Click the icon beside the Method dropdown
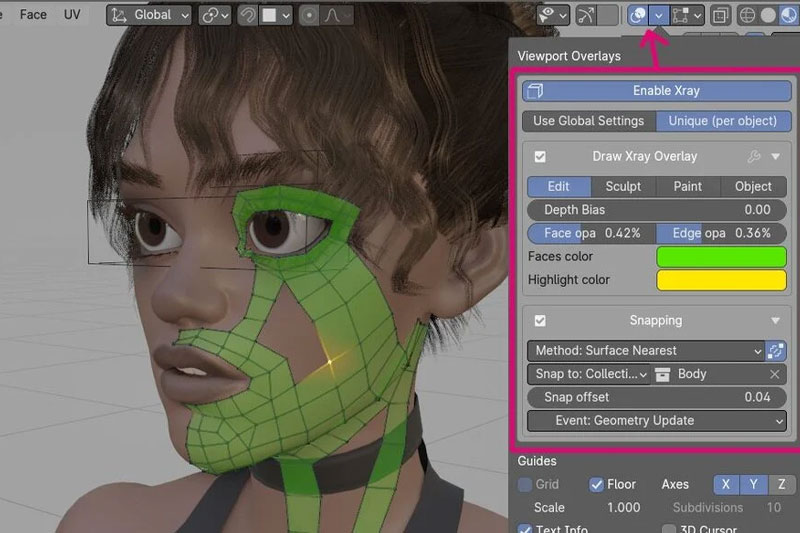 pos(776,351)
